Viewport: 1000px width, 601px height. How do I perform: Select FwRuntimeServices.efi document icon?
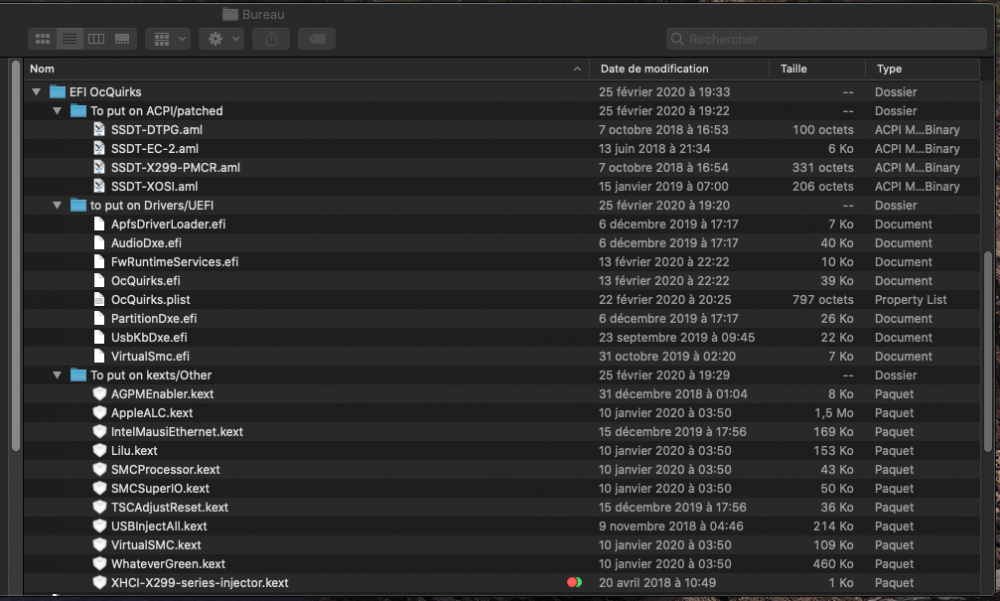pos(99,262)
